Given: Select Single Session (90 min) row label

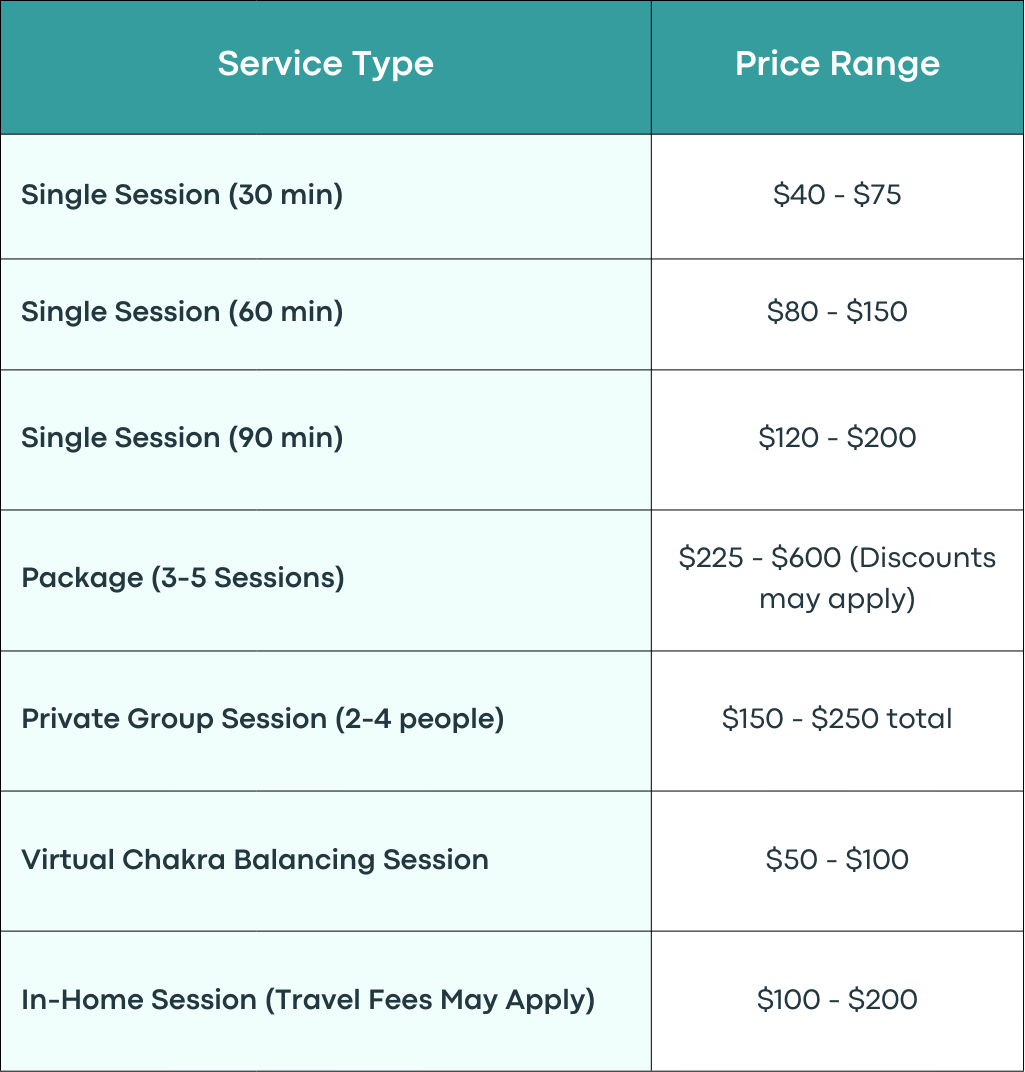Looking at the screenshot, I should click(182, 438).
